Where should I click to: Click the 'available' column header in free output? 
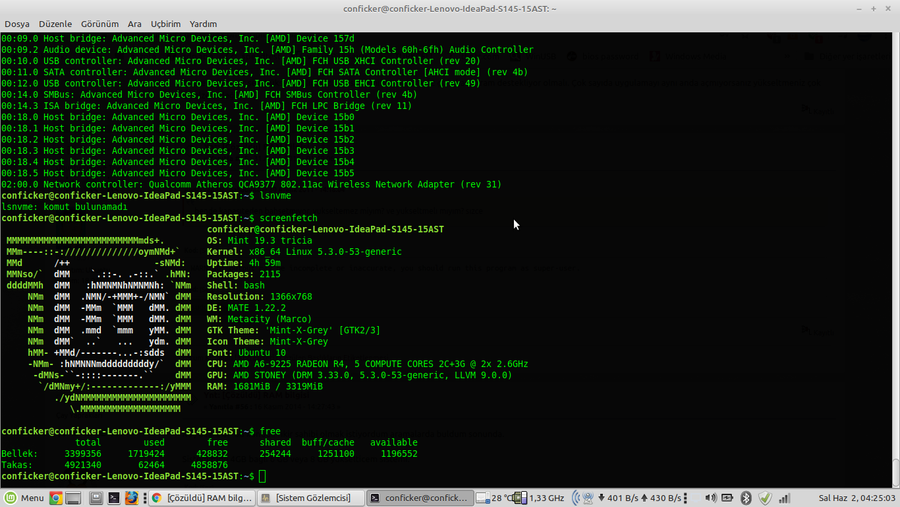point(394,443)
